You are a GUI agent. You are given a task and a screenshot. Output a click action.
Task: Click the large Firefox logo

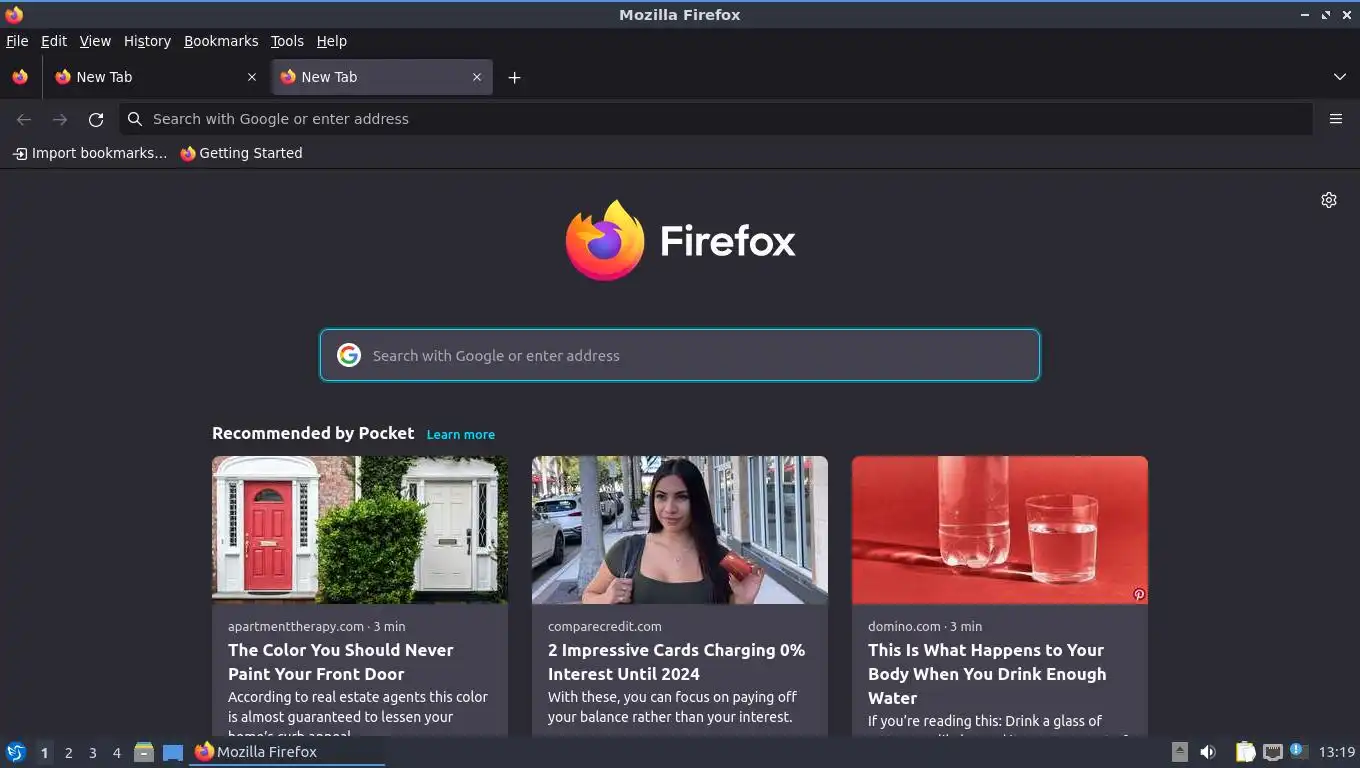680,240
